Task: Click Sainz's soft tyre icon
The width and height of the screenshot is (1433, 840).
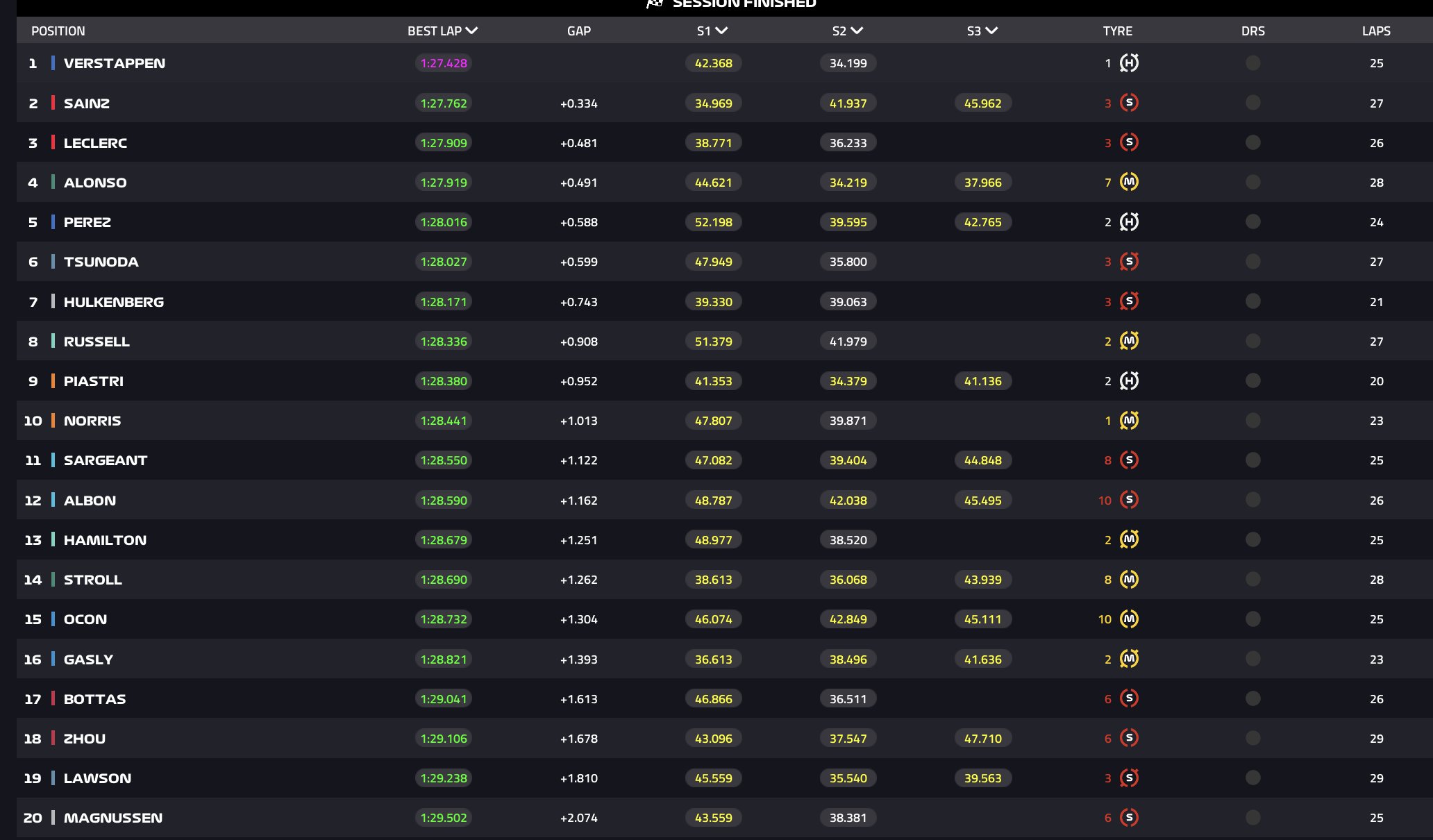Action: click(x=1129, y=103)
